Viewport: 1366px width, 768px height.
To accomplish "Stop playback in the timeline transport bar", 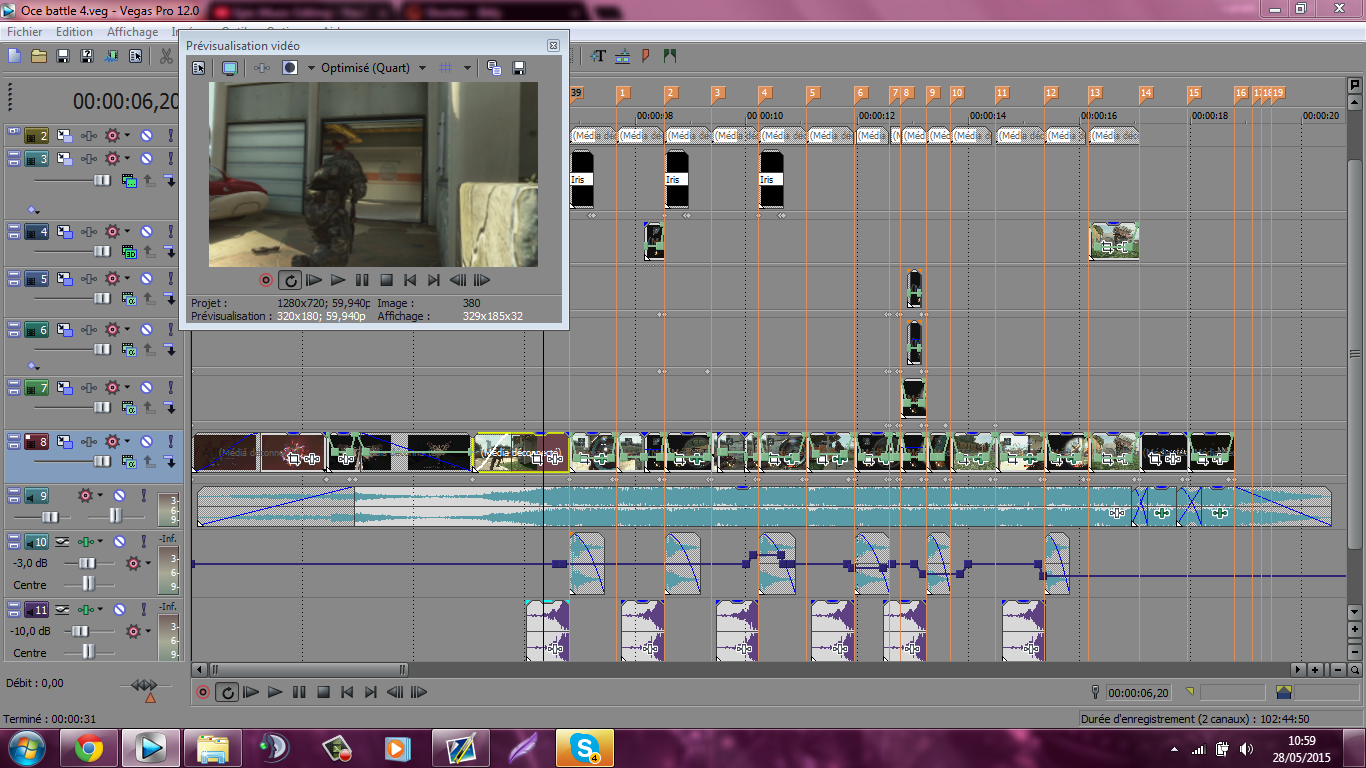I will coord(323,692).
